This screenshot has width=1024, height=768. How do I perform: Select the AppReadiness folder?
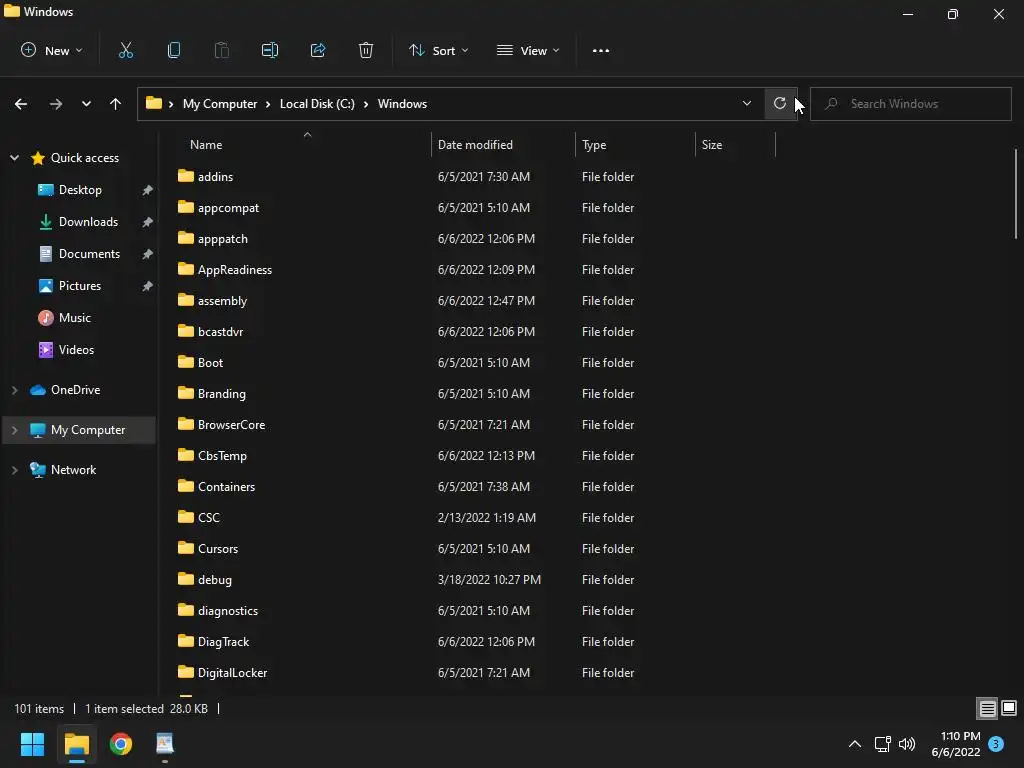coord(234,270)
